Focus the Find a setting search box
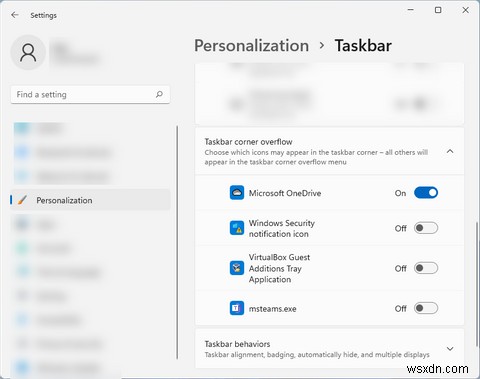 click(90, 95)
